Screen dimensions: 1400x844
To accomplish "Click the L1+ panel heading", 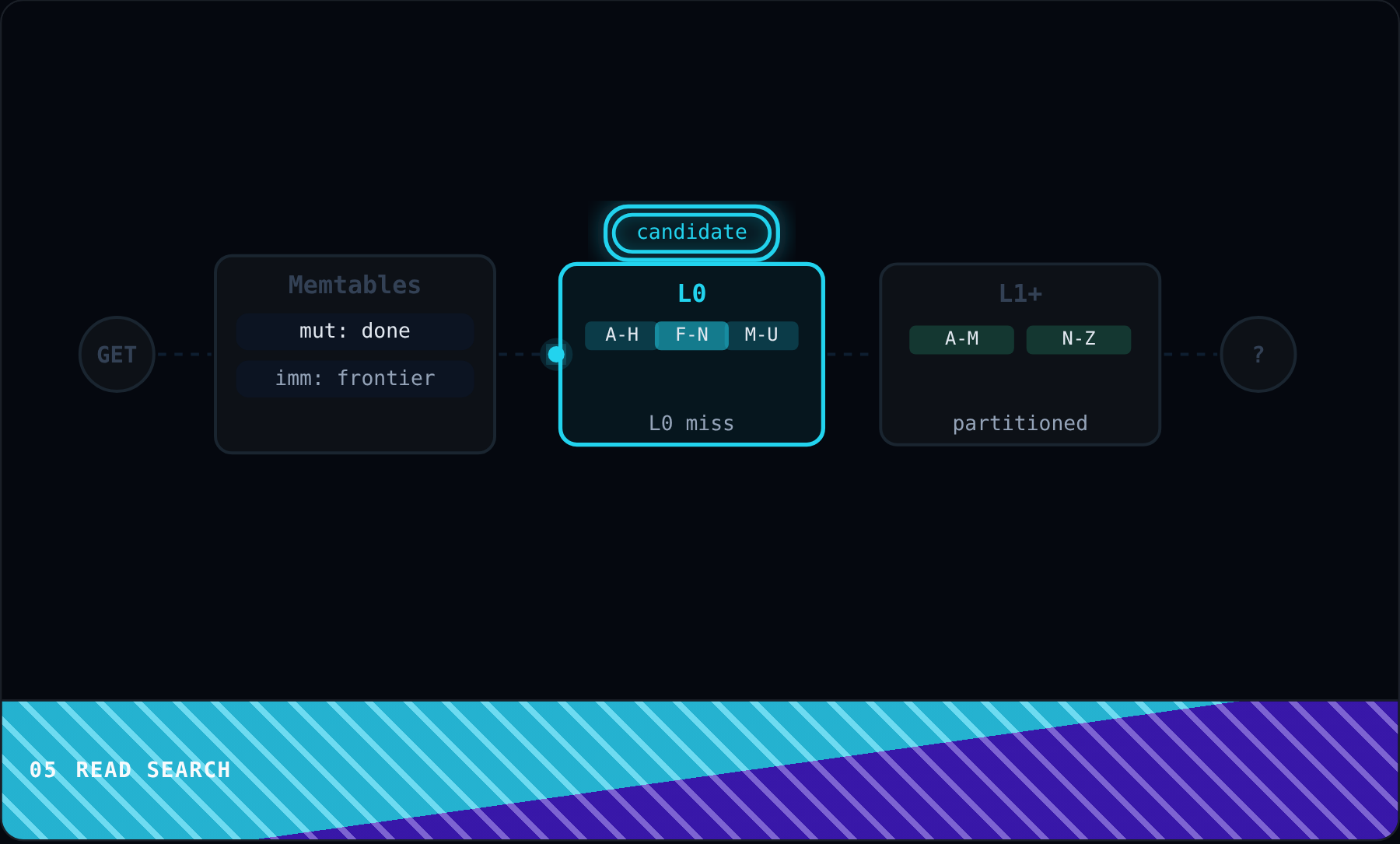I will point(1020,293).
